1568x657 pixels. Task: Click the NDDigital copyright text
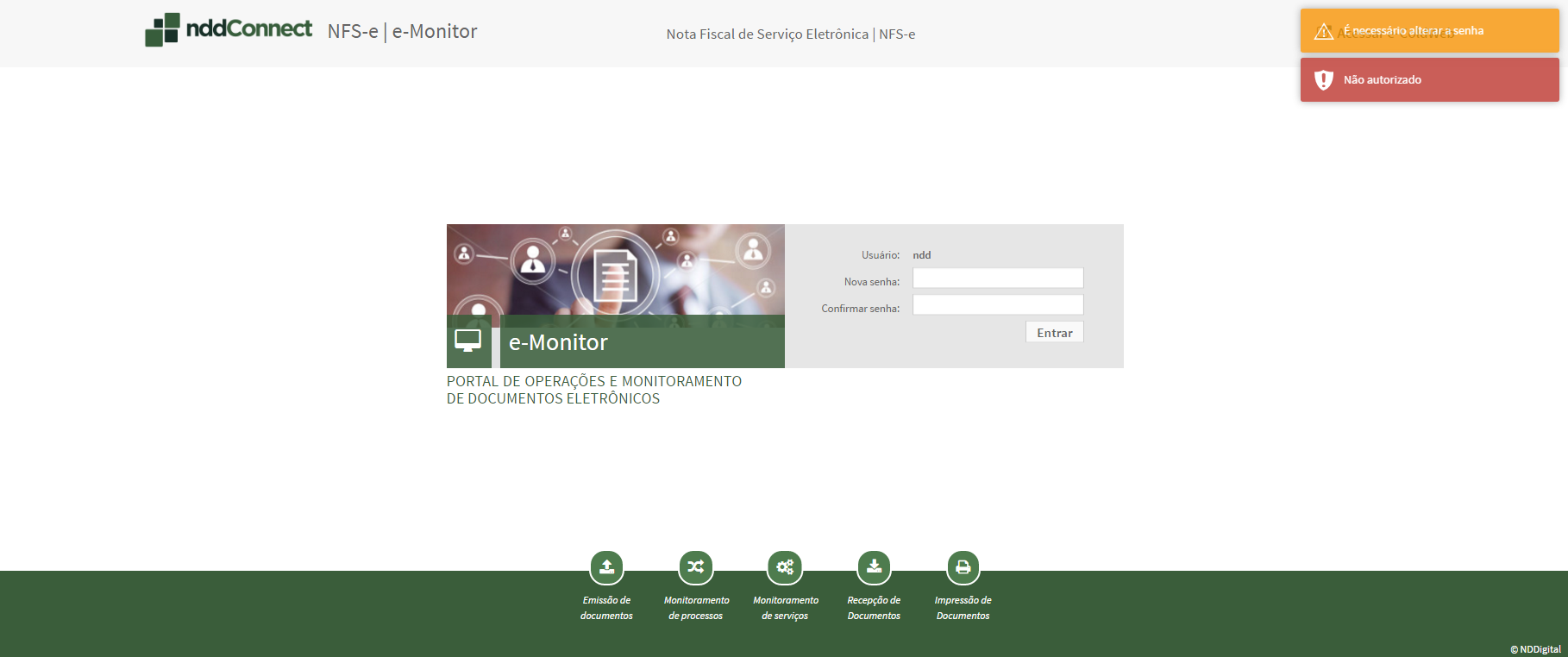tap(1535, 649)
